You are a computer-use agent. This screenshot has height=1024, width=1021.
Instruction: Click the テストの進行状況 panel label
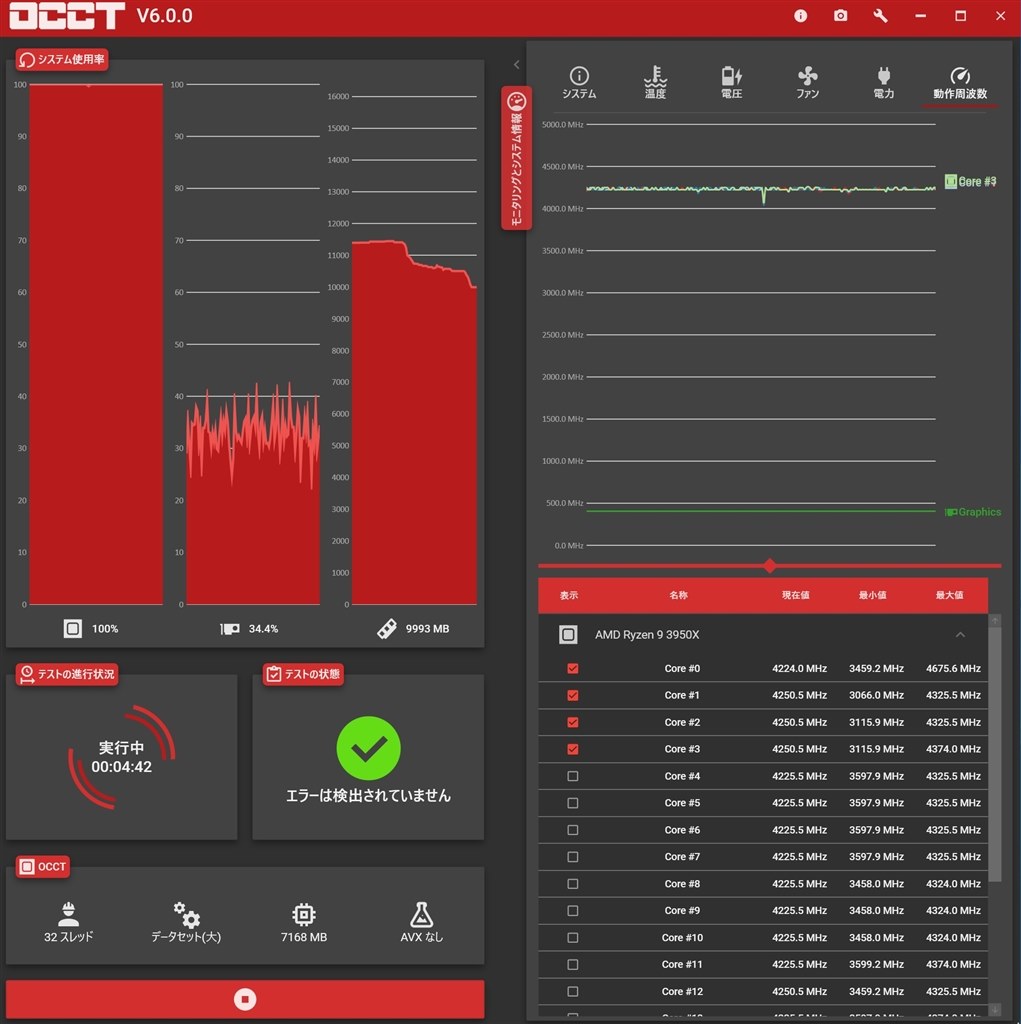click(67, 674)
